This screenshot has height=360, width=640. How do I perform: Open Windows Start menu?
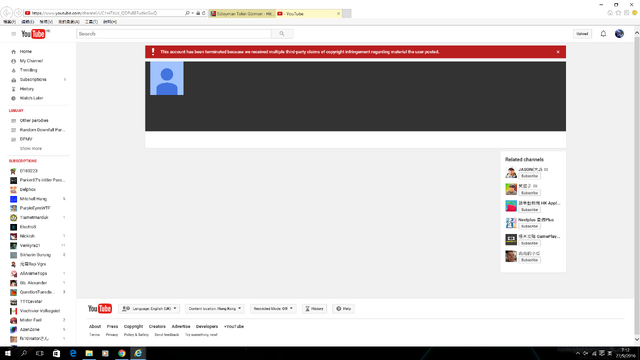(x=7, y=353)
